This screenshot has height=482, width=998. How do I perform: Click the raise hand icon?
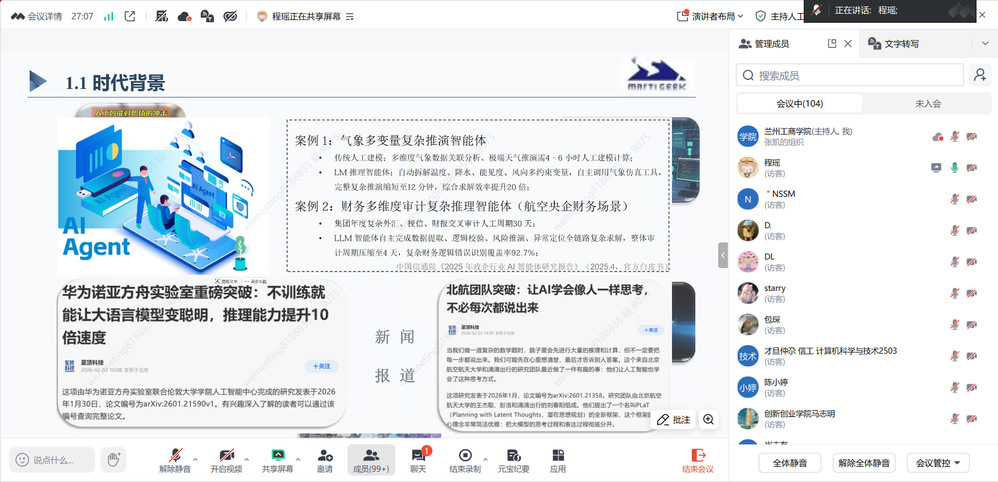click(113, 460)
